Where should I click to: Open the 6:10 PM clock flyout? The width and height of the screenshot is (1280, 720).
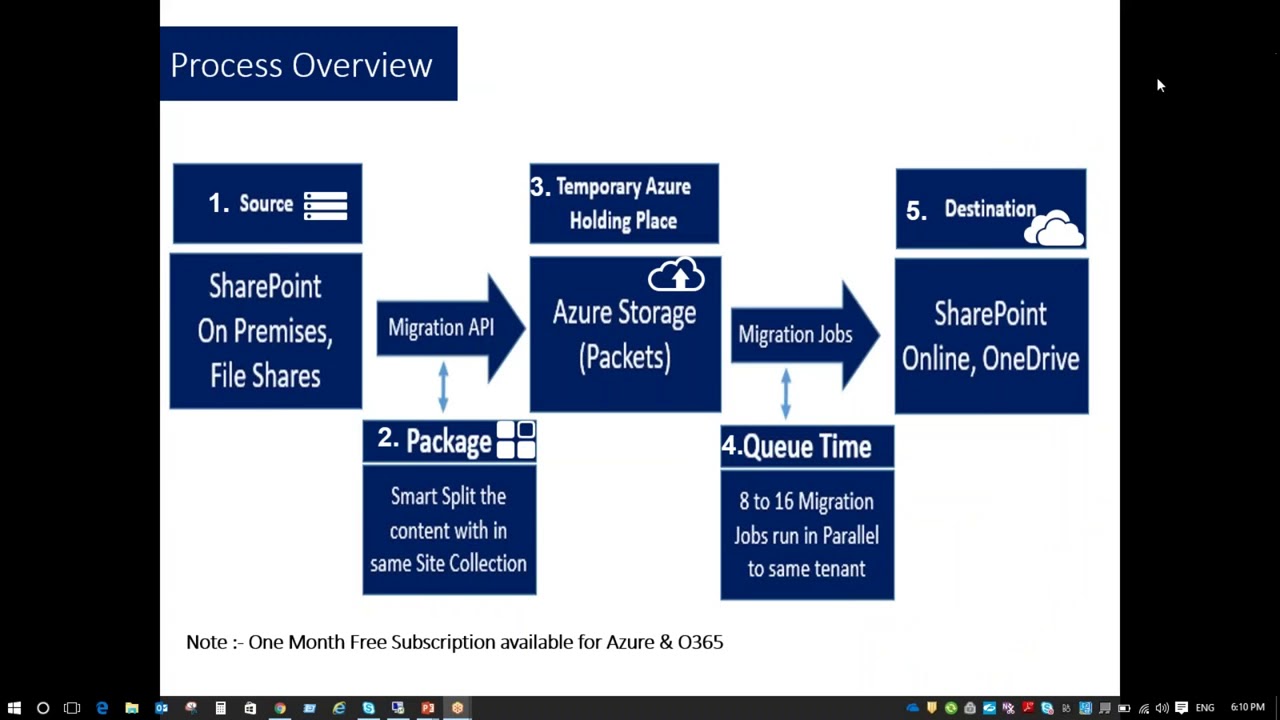point(1247,708)
